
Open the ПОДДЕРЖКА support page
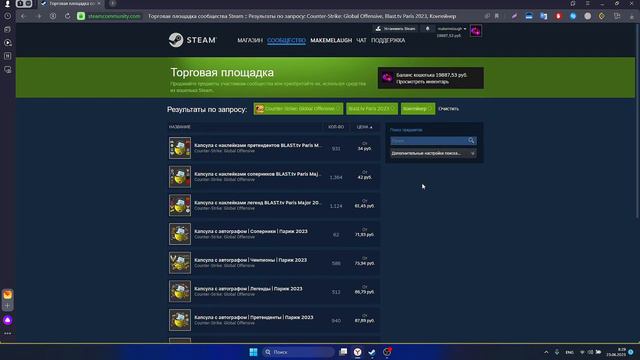point(388,40)
